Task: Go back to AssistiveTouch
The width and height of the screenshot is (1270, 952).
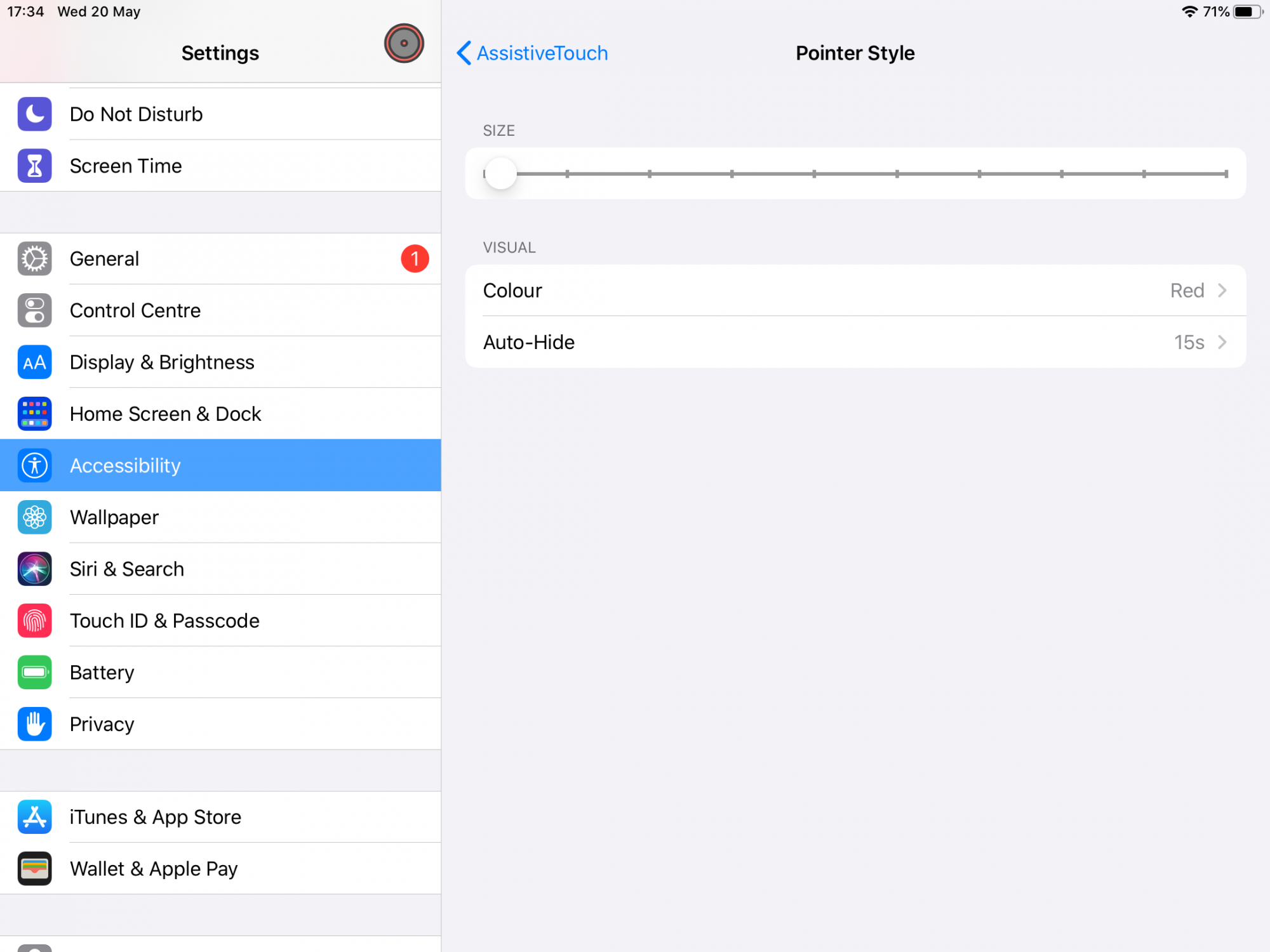Action: point(532,53)
